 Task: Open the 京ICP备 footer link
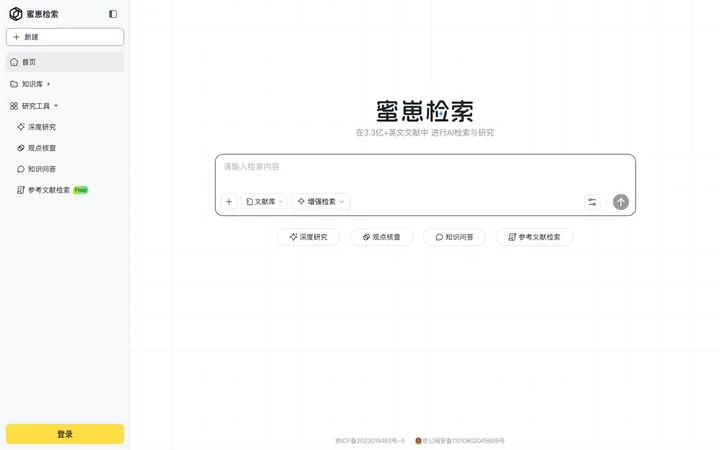click(370, 441)
